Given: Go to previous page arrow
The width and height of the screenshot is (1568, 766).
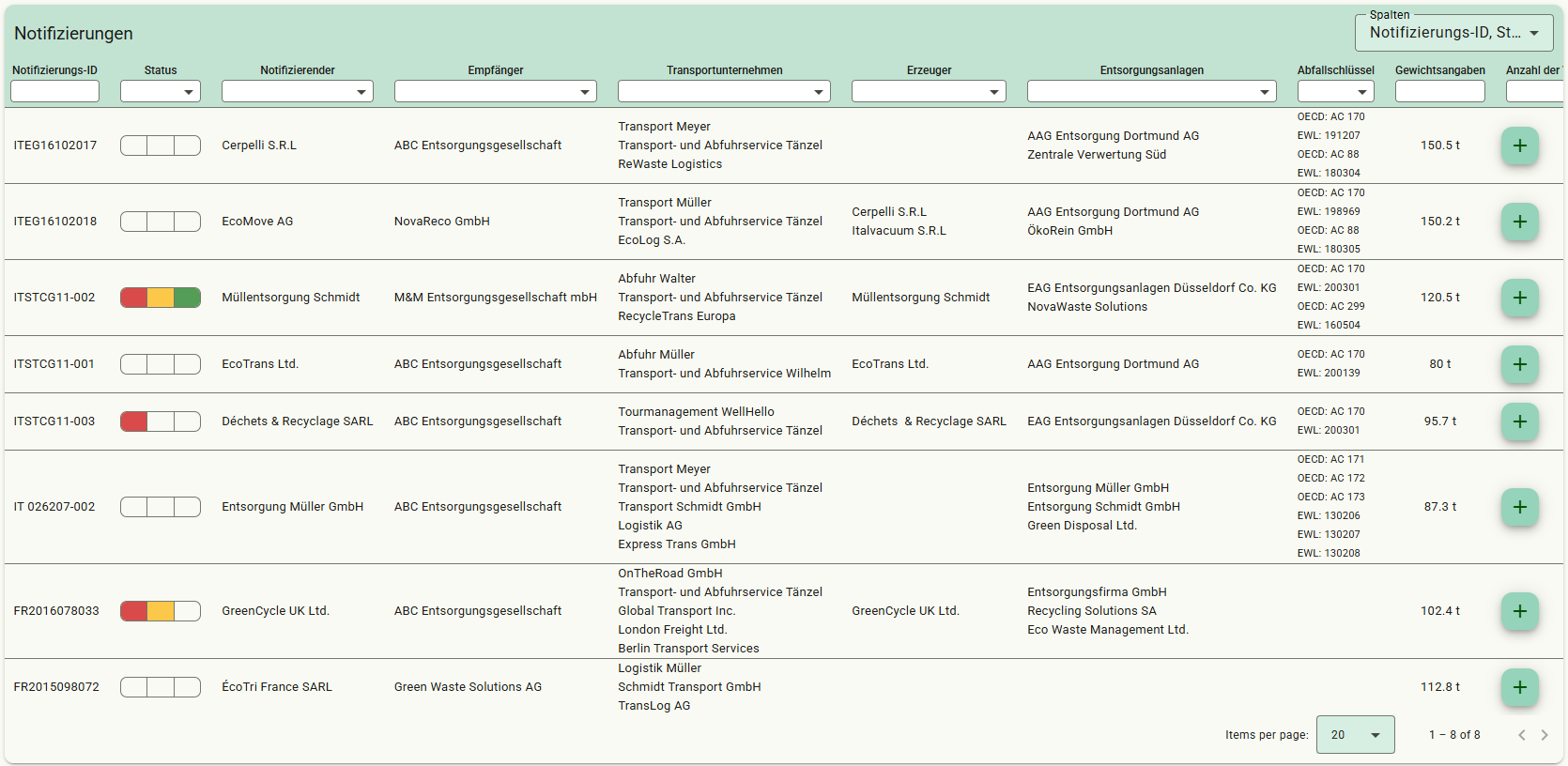Looking at the screenshot, I should (x=1522, y=735).
